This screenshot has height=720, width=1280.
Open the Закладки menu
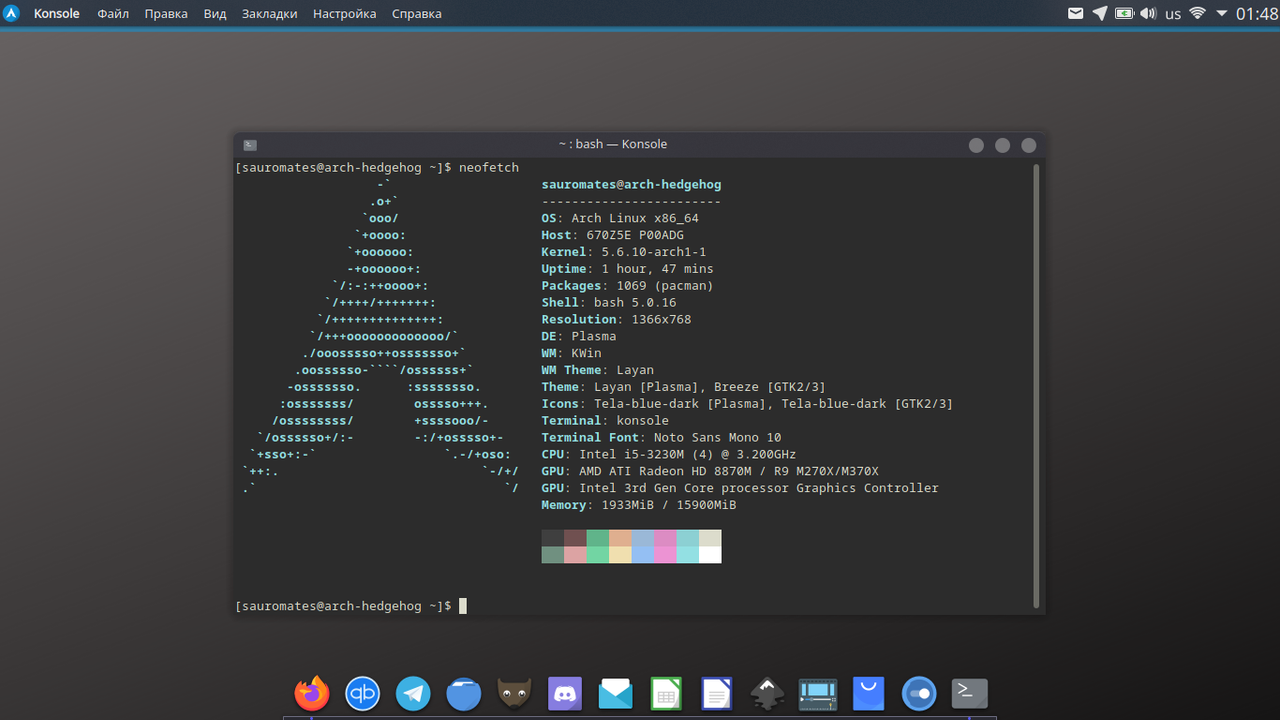point(269,14)
